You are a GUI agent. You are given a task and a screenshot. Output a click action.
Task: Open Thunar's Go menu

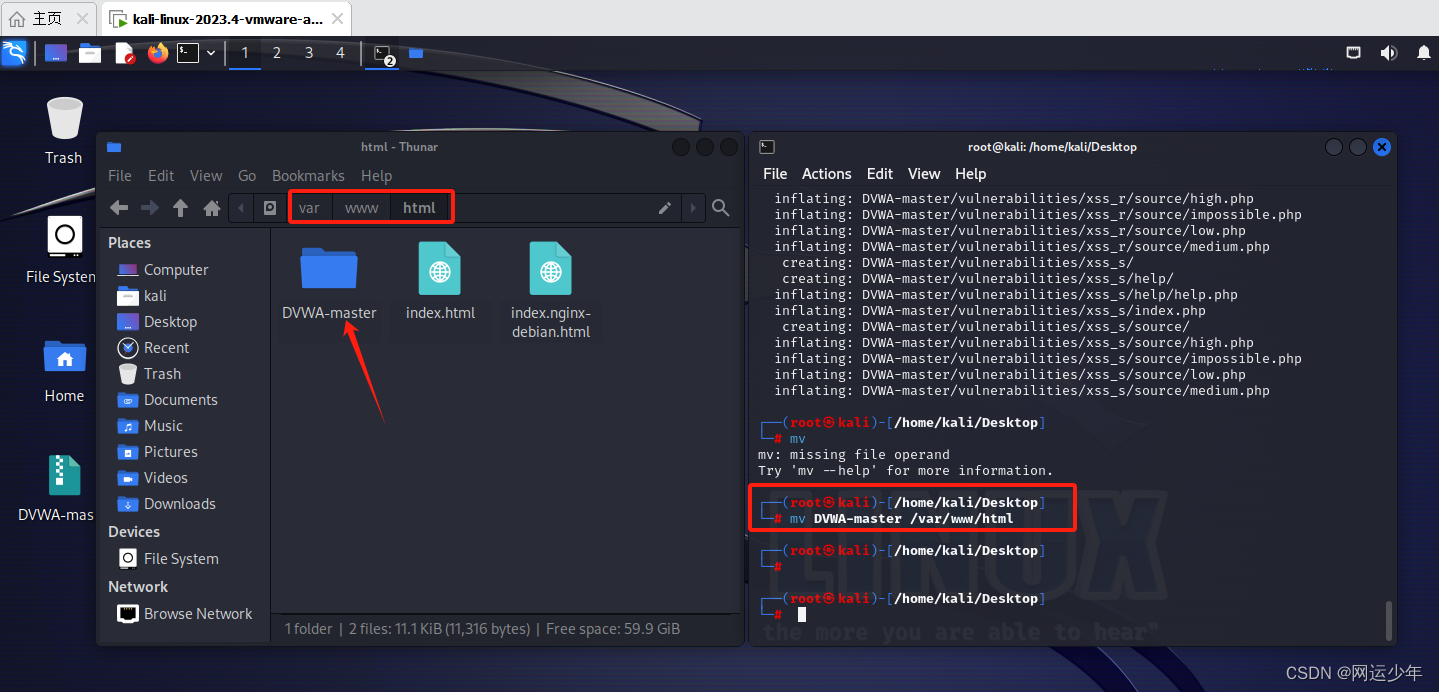click(x=247, y=175)
